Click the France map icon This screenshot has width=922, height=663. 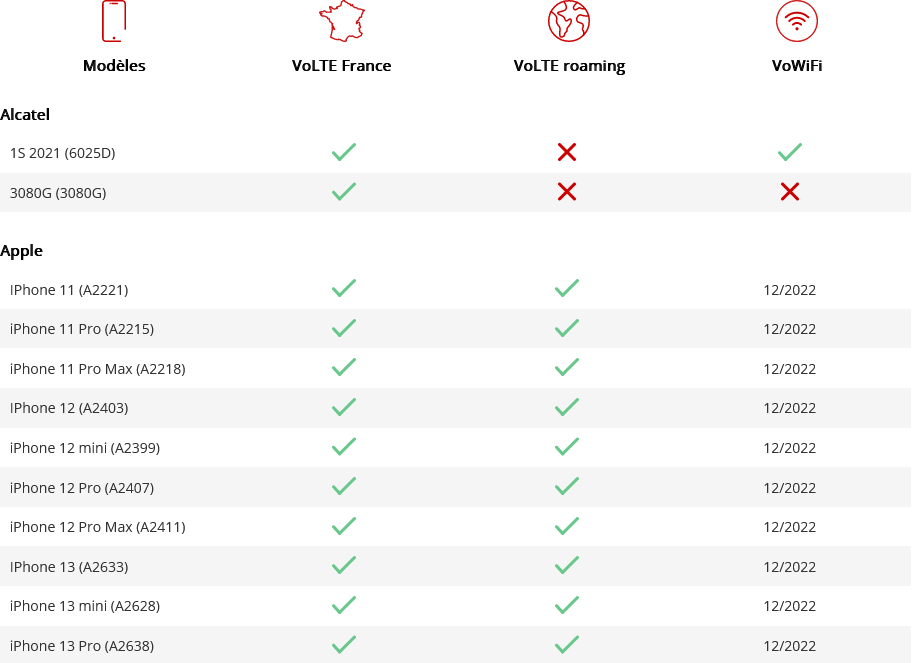(341, 21)
